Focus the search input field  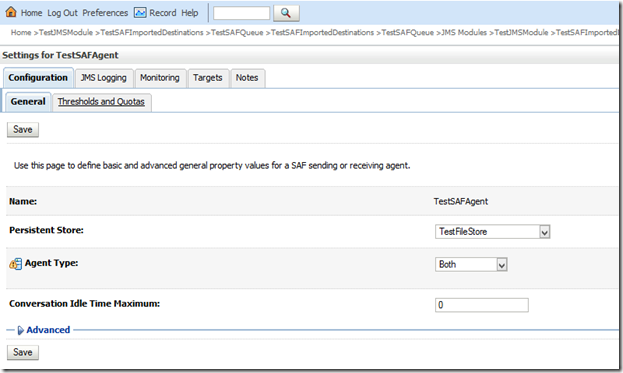point(242,13)
